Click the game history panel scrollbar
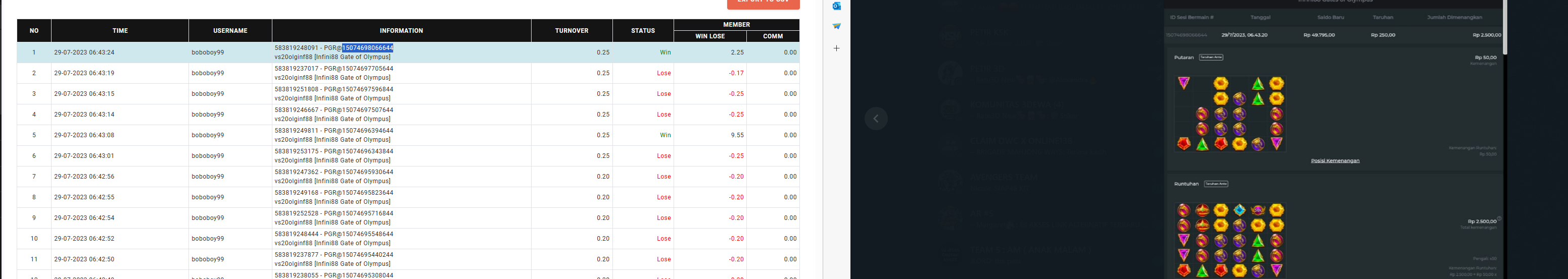 click(x=1505, y=27)
